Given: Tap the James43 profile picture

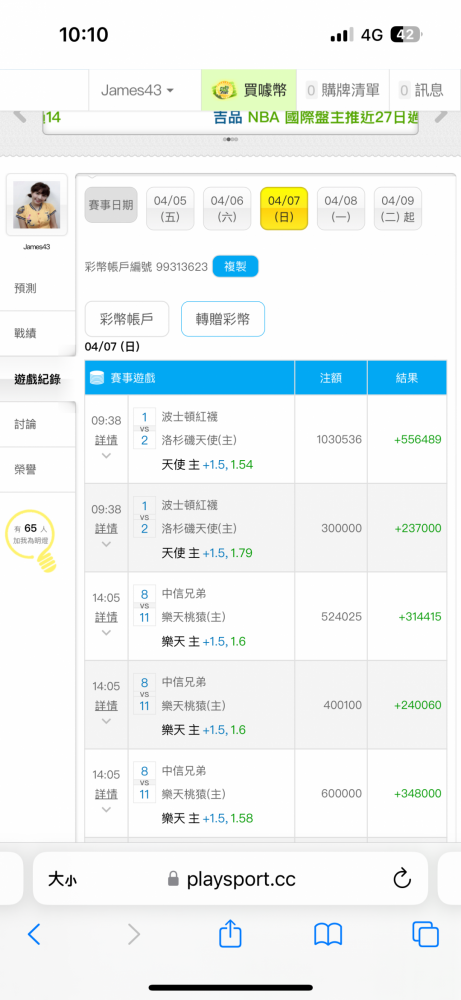Looking at the screenshot, I should (36, 205).
